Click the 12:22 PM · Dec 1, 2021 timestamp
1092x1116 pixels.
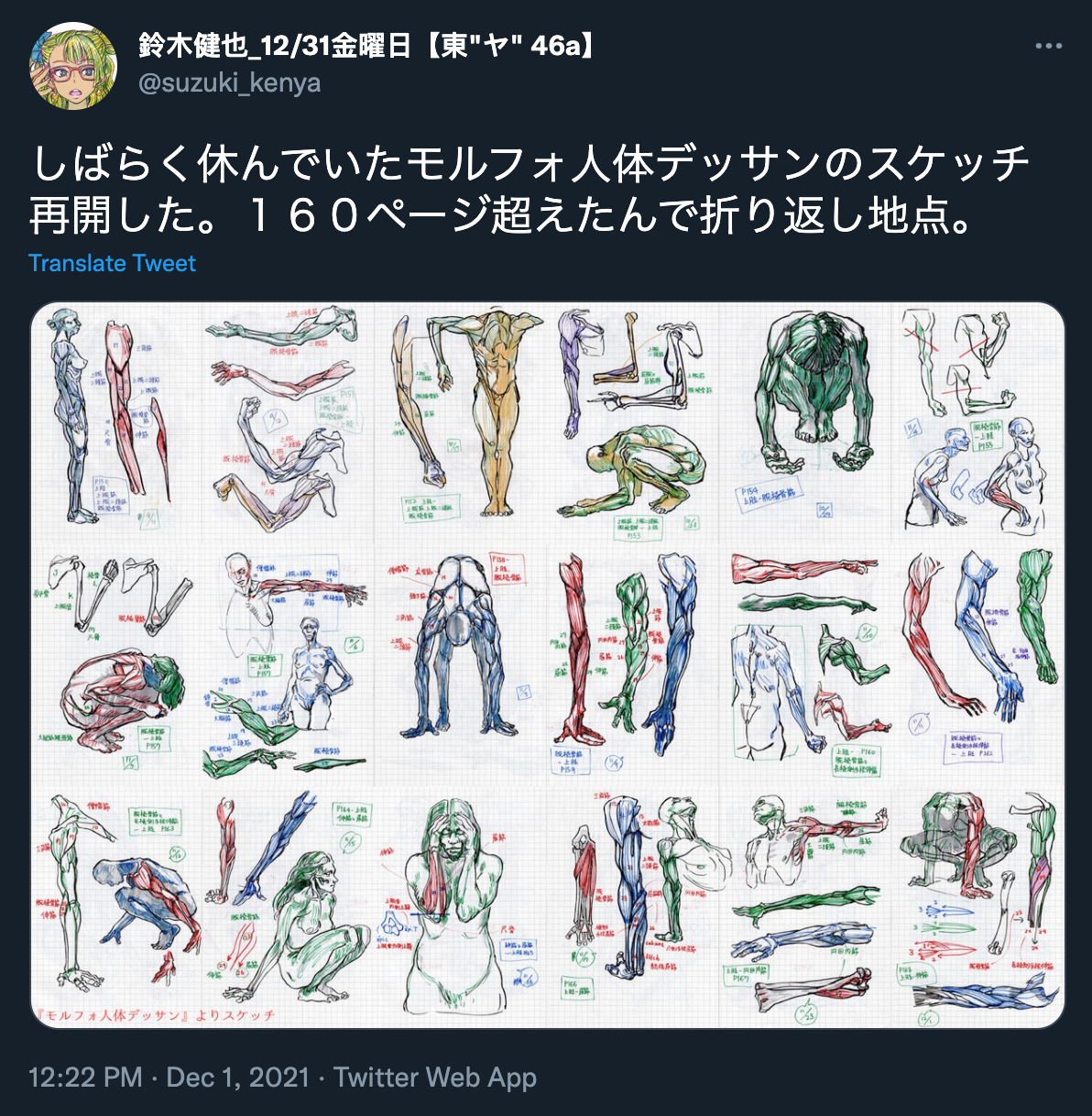point(169,1078)
